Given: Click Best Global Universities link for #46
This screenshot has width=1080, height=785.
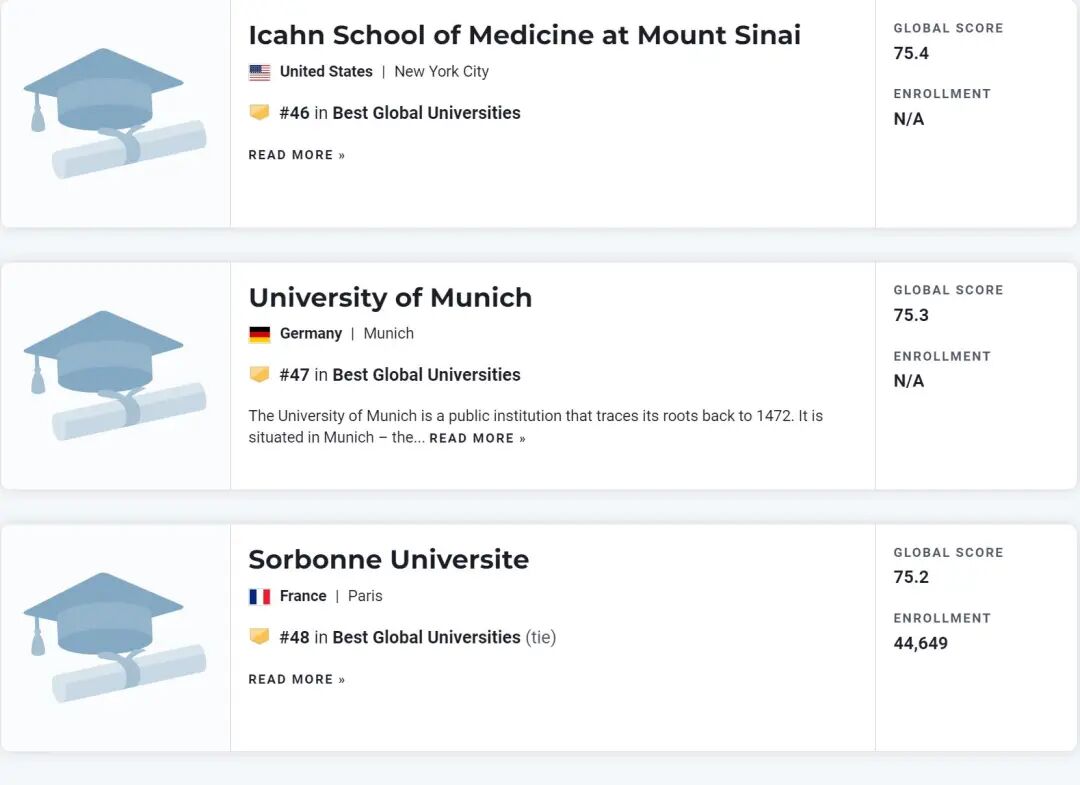Looking at the screenshot, I should 426,113.
